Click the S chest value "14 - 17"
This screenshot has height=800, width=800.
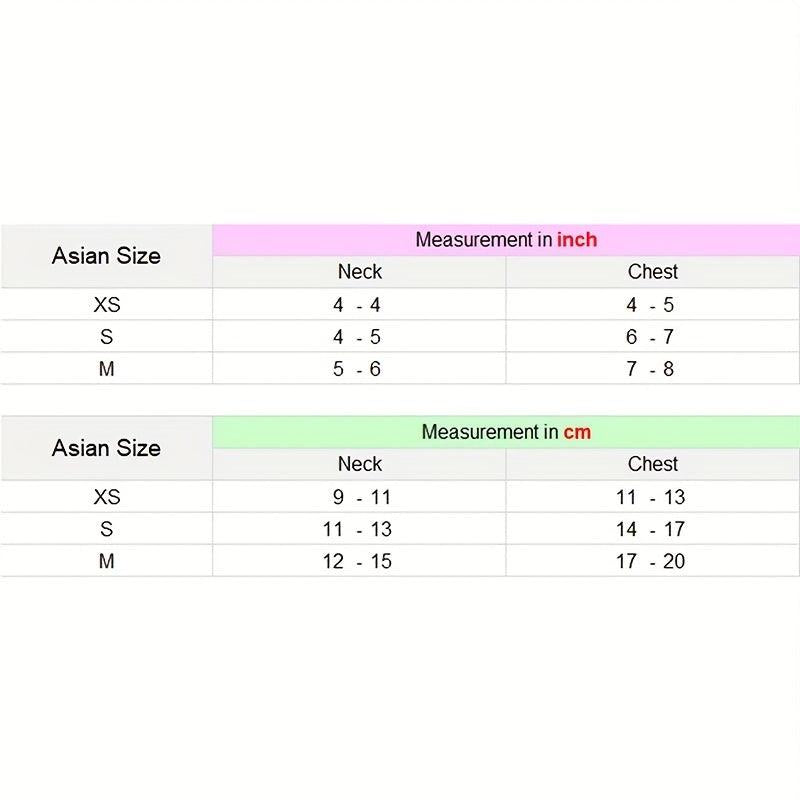(650, 529)
